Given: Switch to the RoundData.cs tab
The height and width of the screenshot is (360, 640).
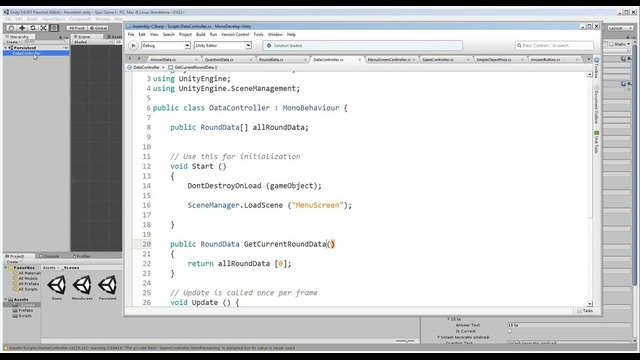Looking at the screenshot, I should (271, 60).
